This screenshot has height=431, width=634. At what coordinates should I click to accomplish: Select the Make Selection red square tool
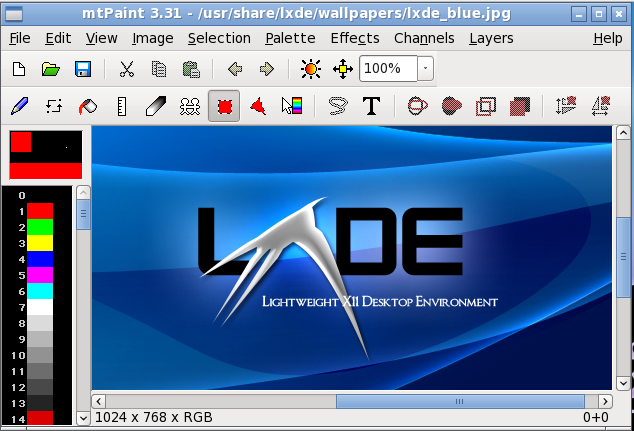click(x=224, y=106)
